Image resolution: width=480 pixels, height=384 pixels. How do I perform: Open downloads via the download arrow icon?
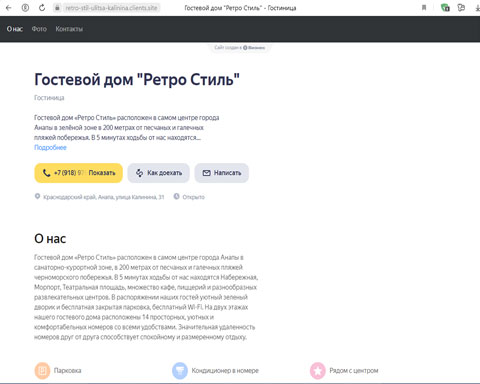tap(477, 8)
